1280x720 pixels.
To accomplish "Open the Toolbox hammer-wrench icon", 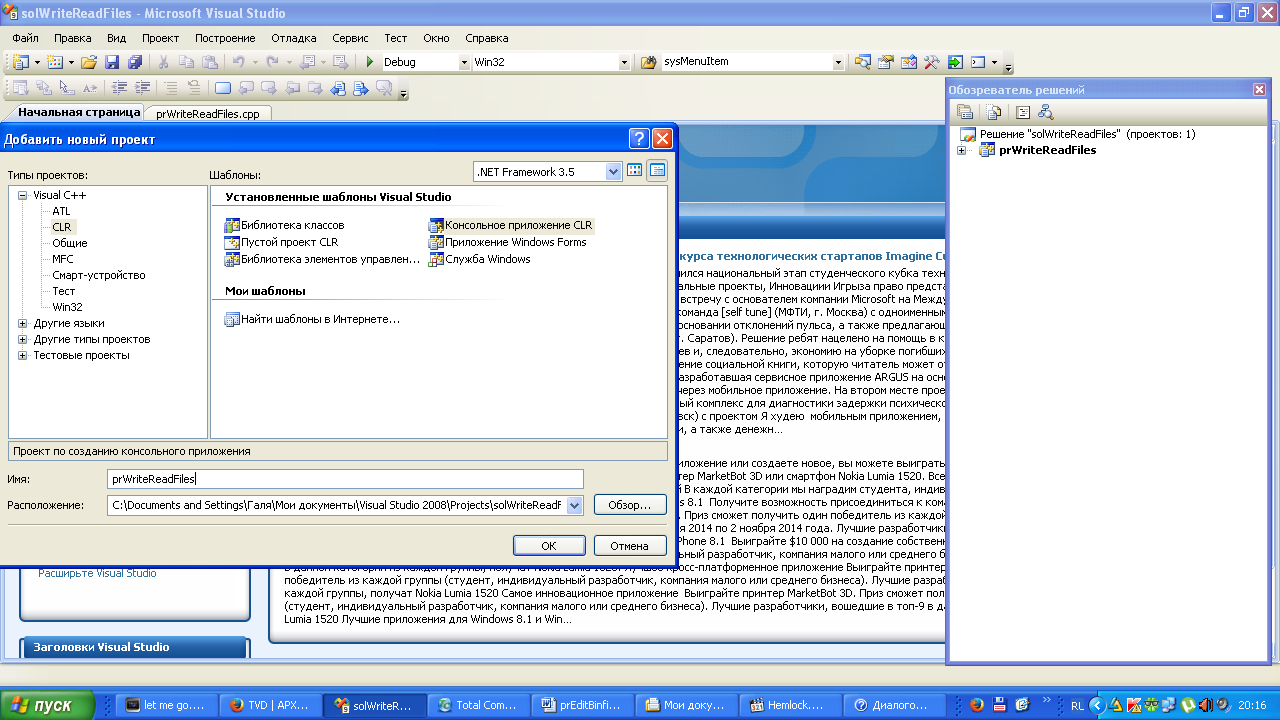I will (x=931, y=62).
